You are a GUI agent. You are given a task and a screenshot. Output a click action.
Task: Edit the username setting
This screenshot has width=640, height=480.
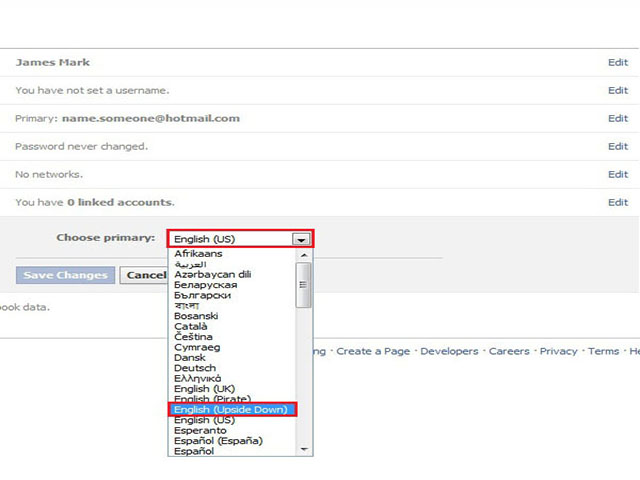[x=618, y=90]
